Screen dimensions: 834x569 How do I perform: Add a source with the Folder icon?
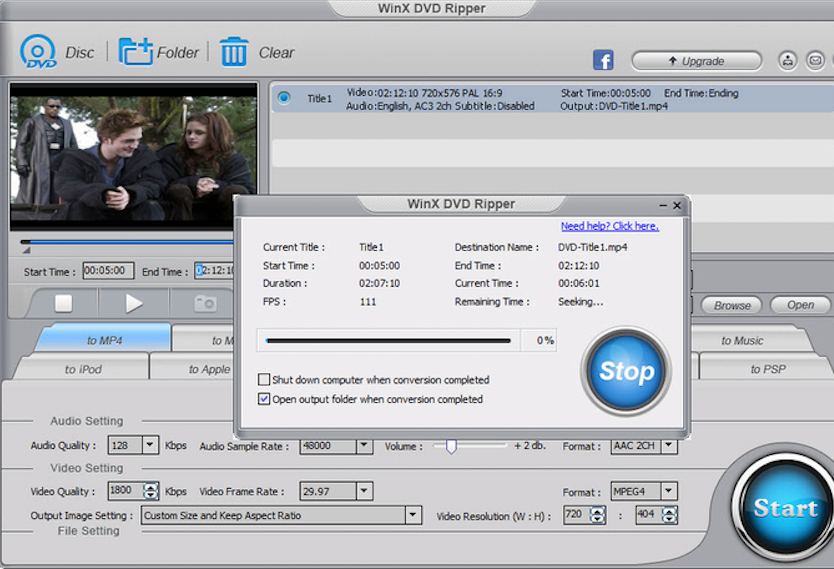136,52
